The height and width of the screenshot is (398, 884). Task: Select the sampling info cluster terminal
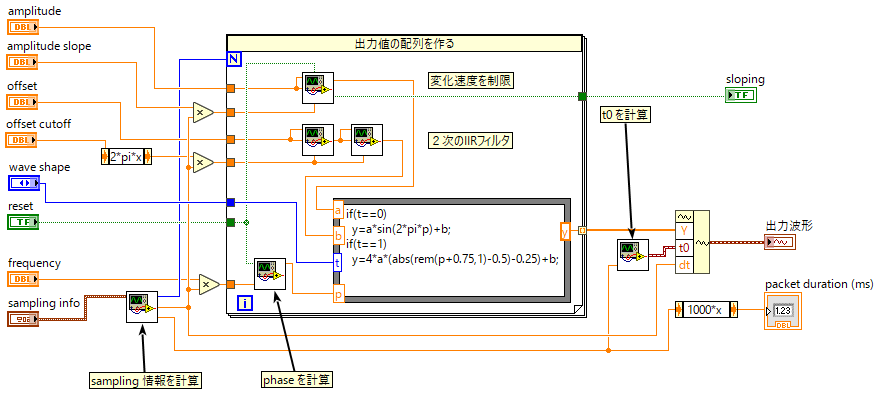(x=23, y=319)
